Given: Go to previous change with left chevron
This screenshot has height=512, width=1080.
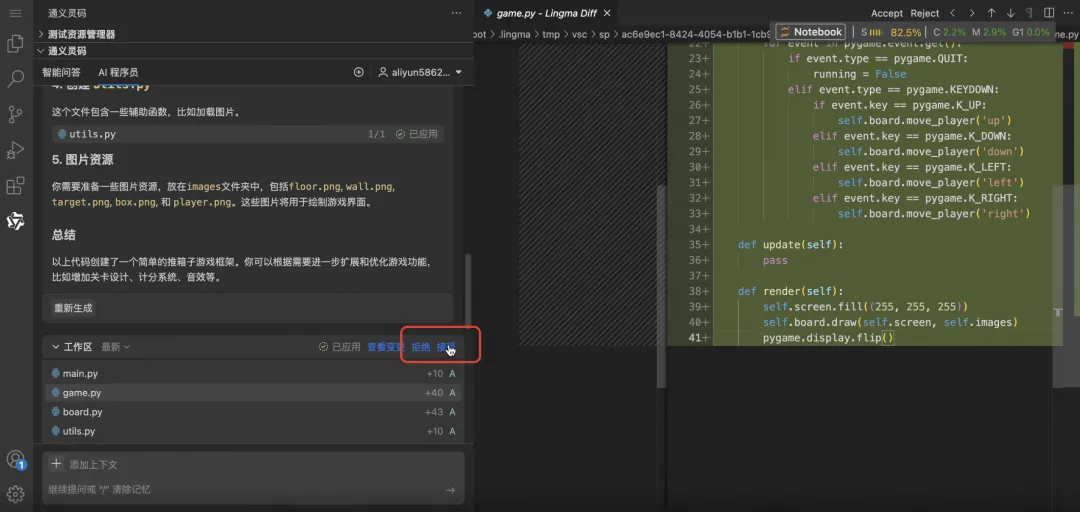Looking at the screenshot, I should 953,13.
